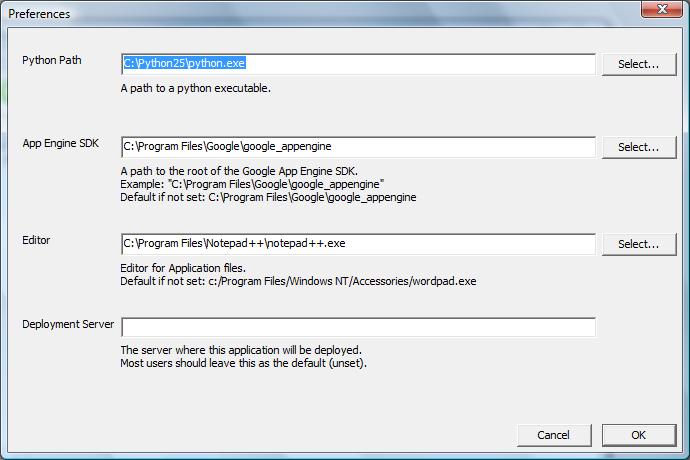Click the Python Path label

tap(52, 60)
